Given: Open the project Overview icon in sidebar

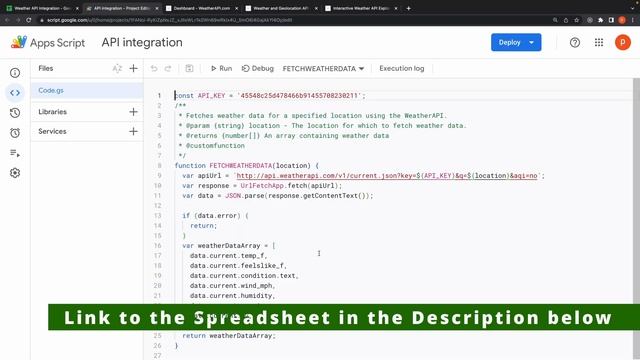Looking at the screenshot, I should coord(15,73).
